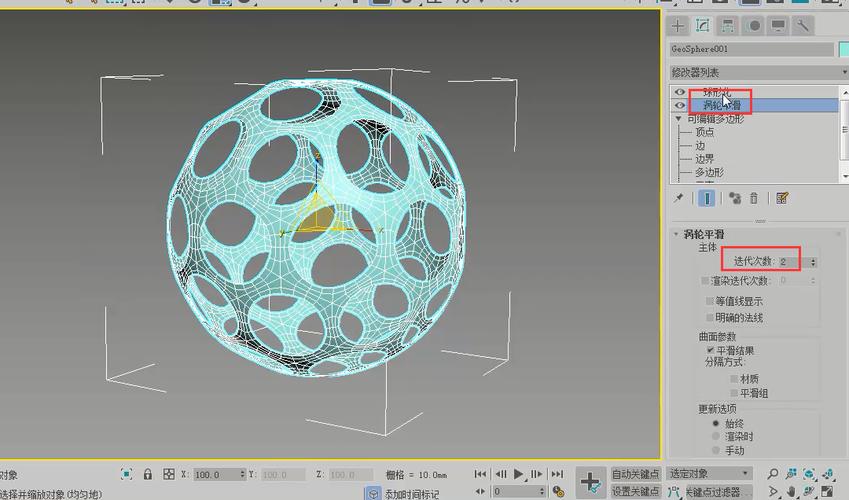
Task: Select the 始终 update radio button
Action: [716, 423]
